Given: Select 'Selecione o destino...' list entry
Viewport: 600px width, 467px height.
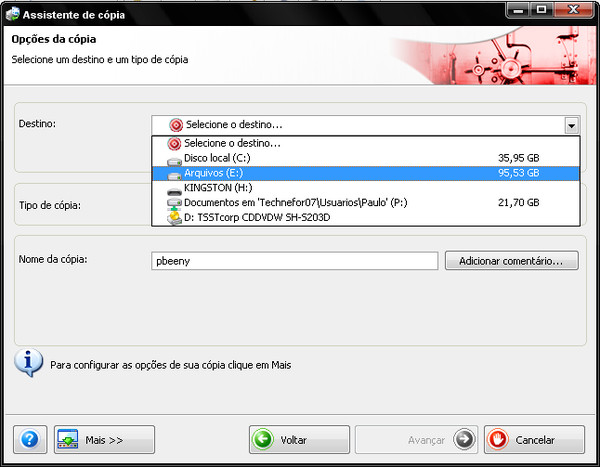Looking at the screenshot, I should coord(366,143).
